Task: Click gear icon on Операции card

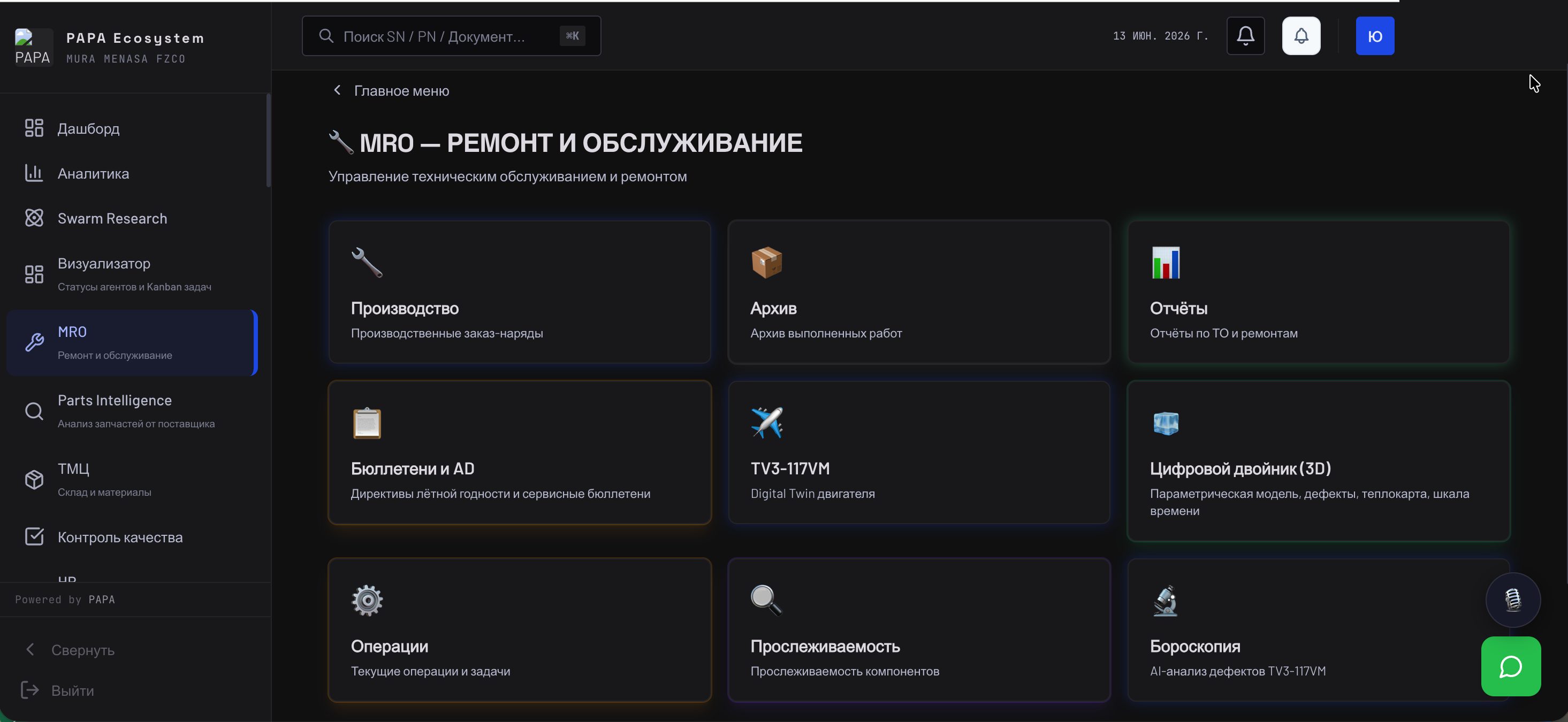Action: click(367, 601)
